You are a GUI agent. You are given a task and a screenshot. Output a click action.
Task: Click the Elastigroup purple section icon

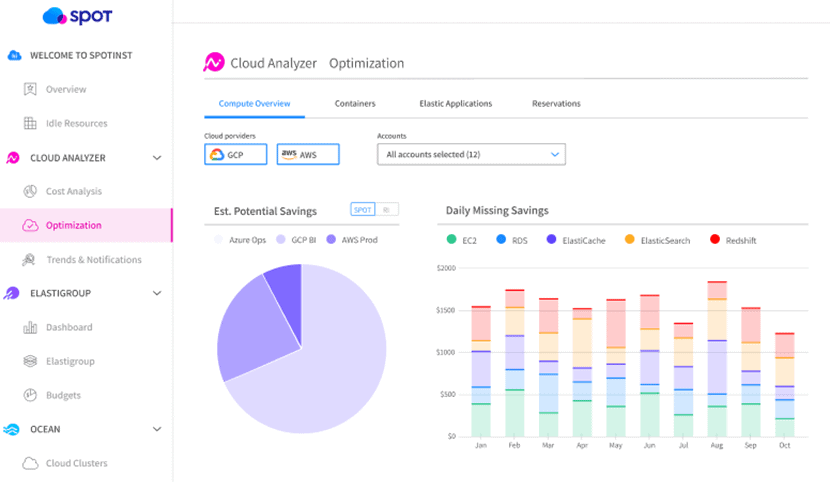(12, 293)
